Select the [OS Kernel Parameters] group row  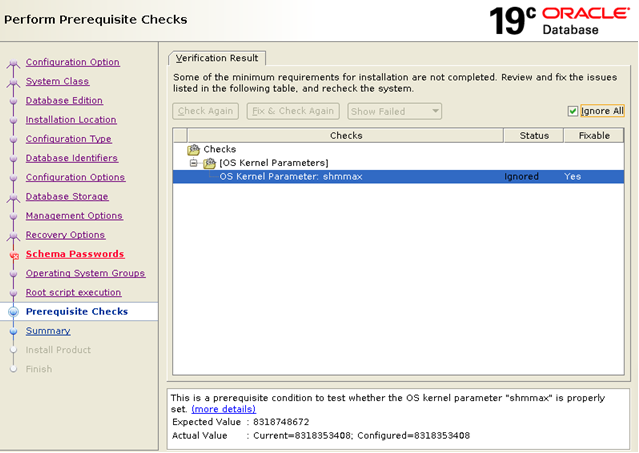[x=273, y=163]
